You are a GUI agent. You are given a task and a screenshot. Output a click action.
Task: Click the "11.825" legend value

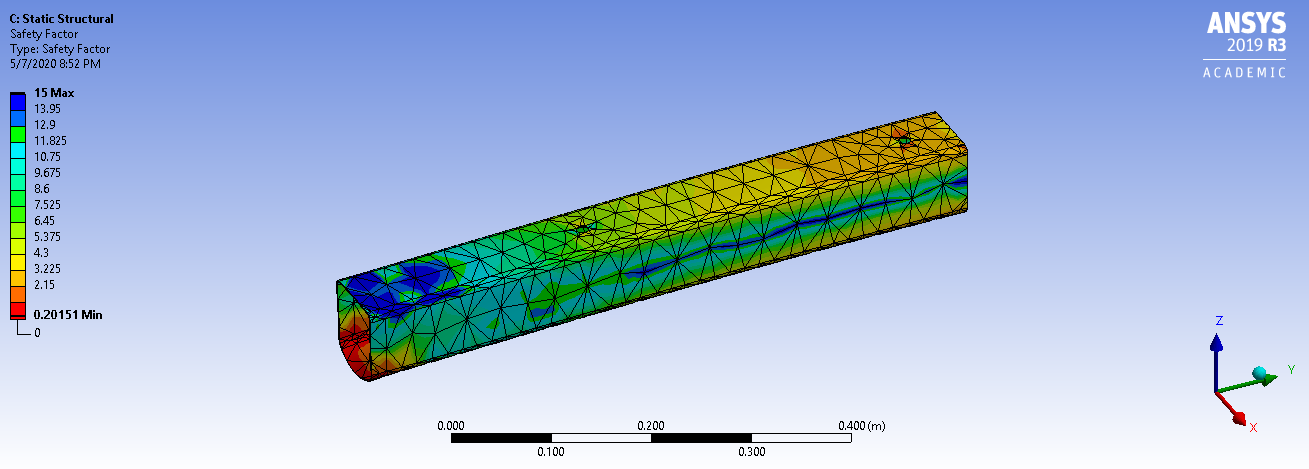coord(50,140)
